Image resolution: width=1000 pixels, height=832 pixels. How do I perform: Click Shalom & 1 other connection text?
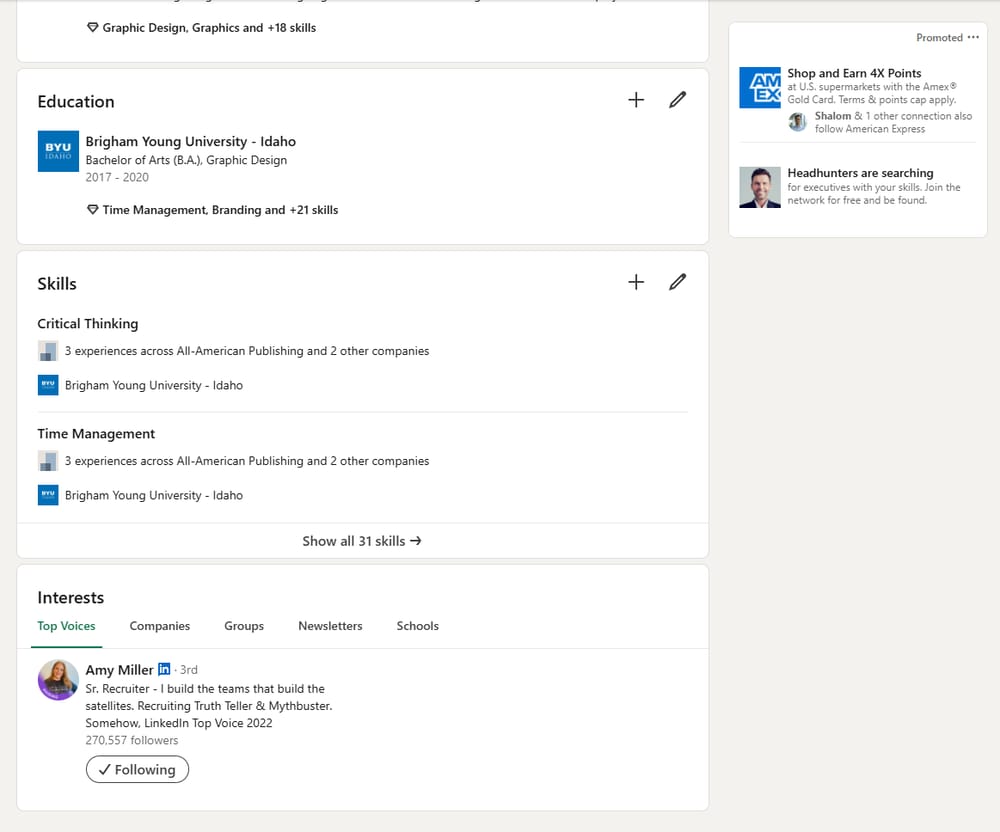coord(893,122)
